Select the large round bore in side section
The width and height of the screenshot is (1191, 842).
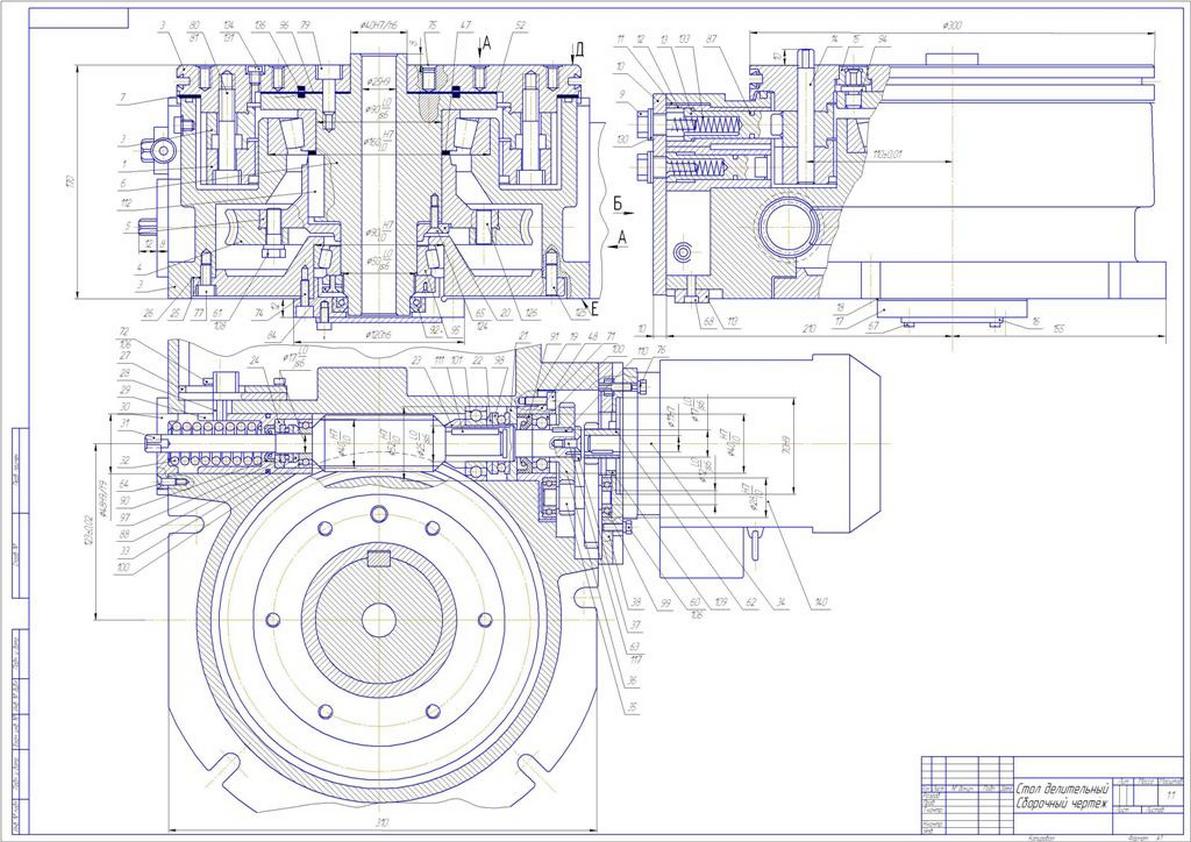[790, 225]
